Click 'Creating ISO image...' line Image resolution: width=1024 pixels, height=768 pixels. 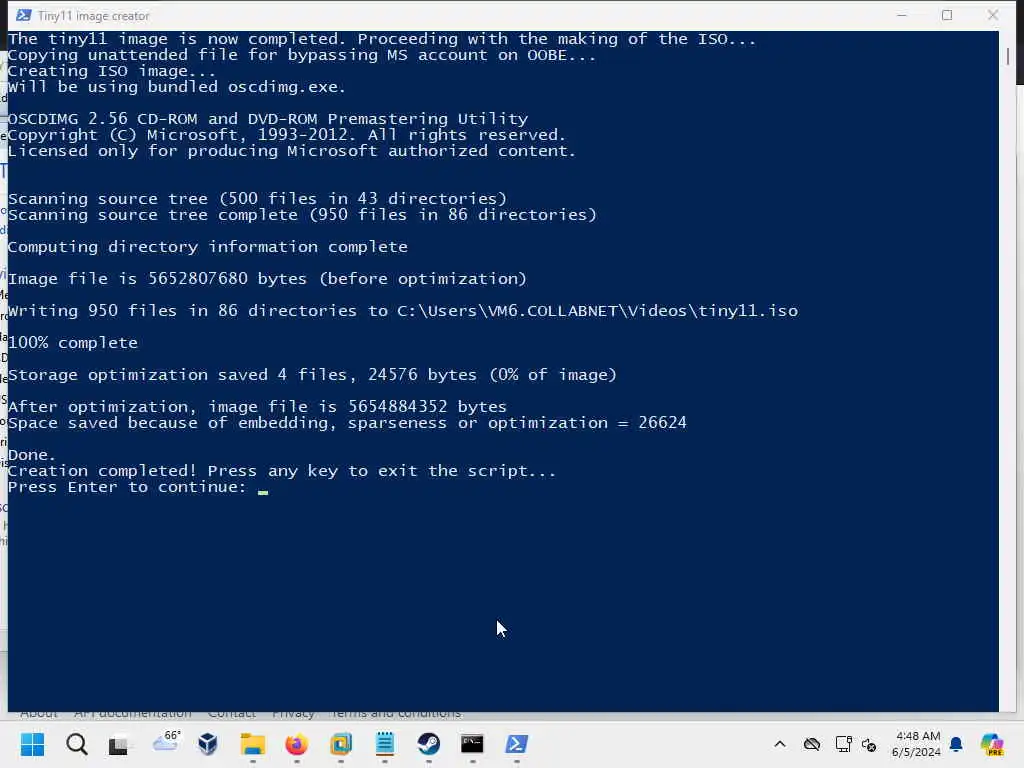(x=112, y=71)
